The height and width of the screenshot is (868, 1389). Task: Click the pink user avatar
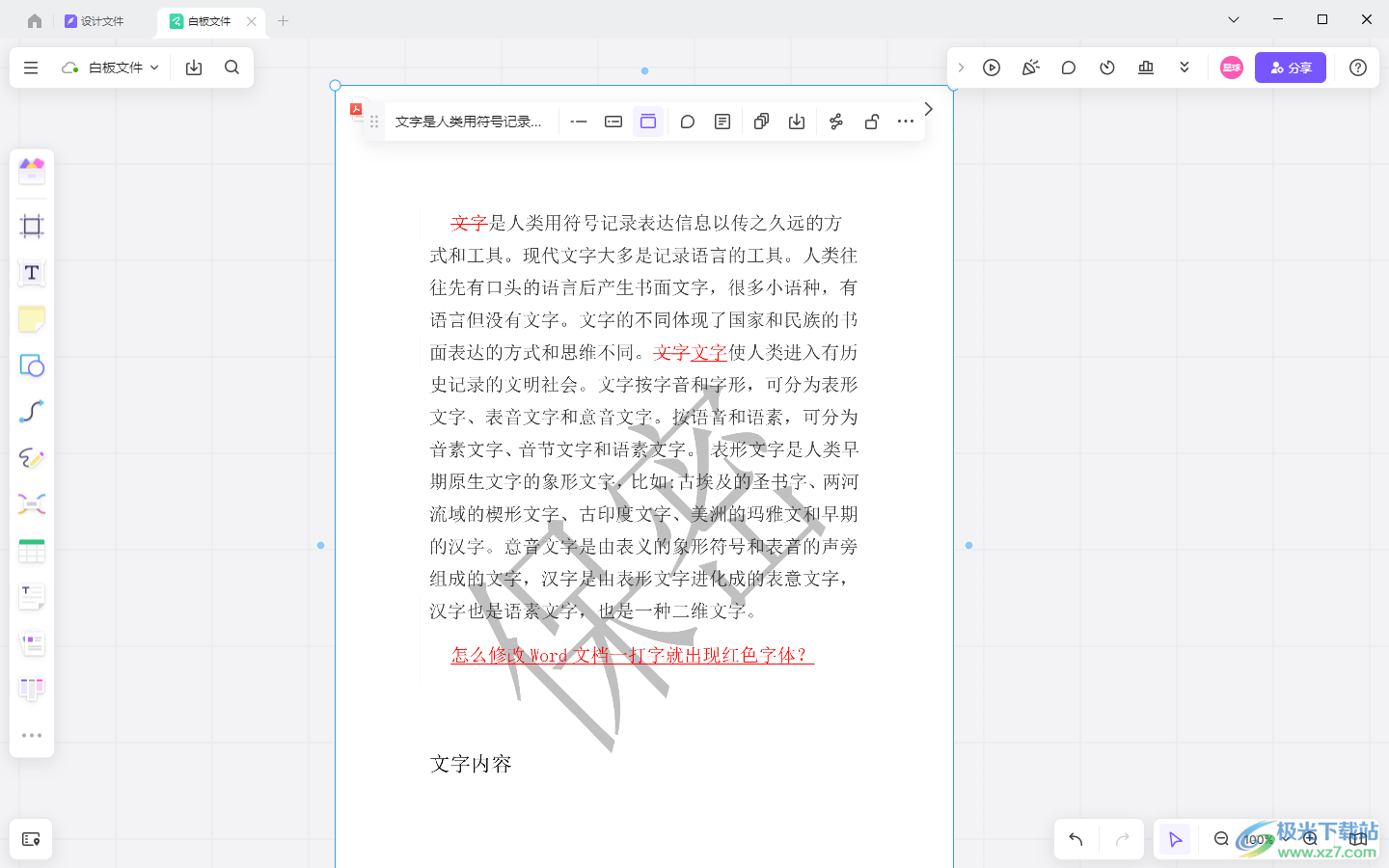point(1232,68)
